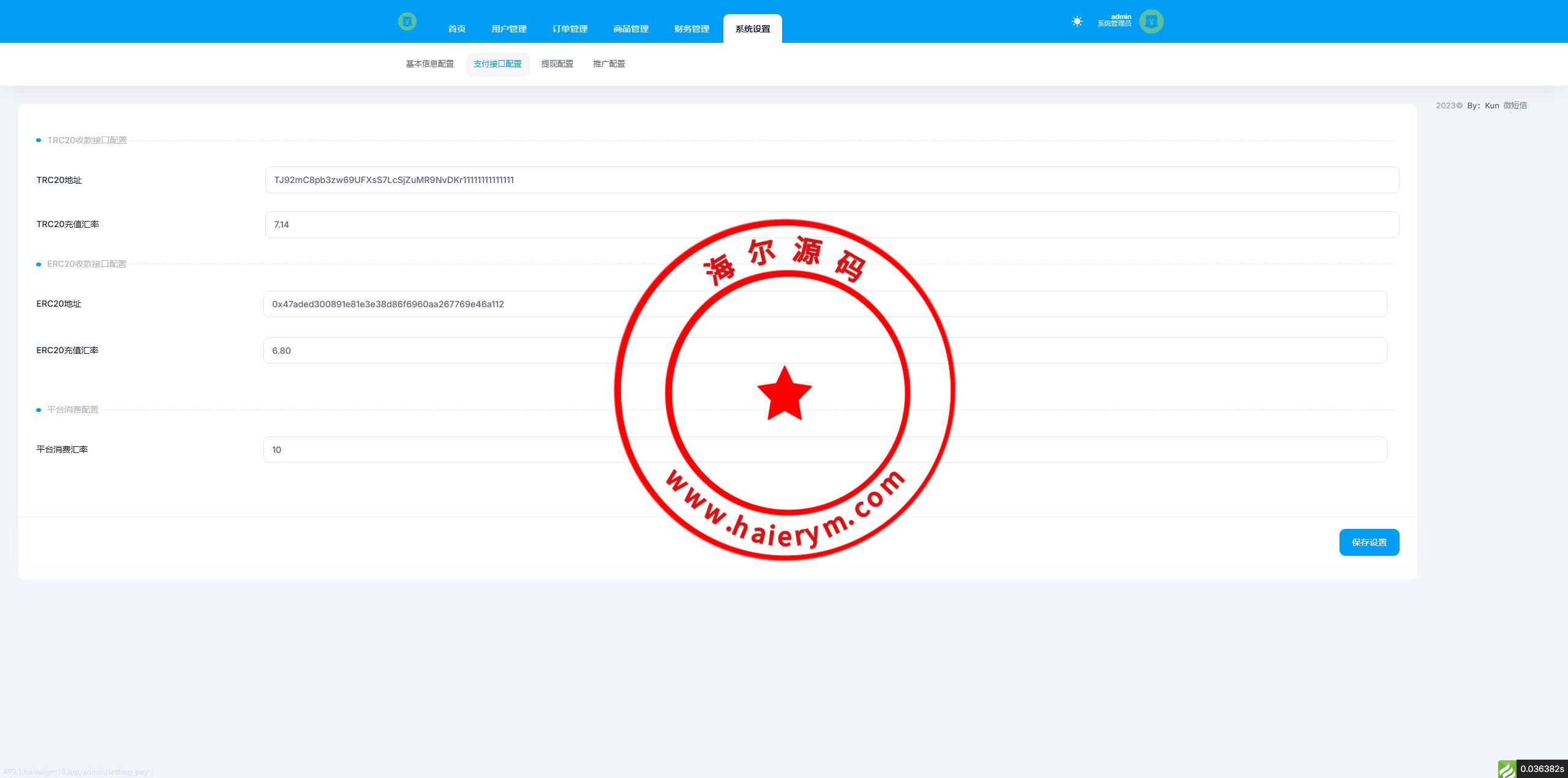Select the 系统设置 navigation tab
Viewport: 1568px width, 778px height.
coord(752,29)
